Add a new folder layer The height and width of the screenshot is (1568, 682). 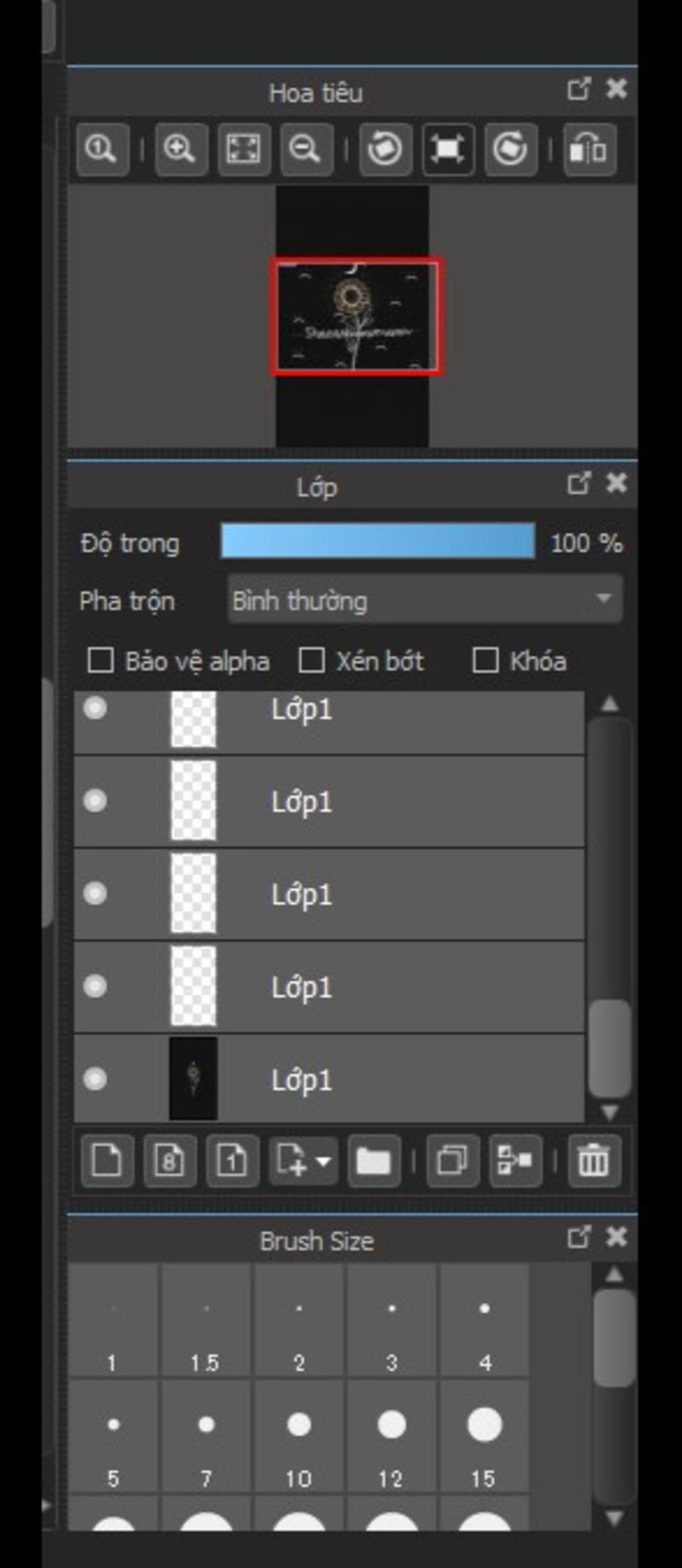pyautogui.click(x=374, y=1162)
